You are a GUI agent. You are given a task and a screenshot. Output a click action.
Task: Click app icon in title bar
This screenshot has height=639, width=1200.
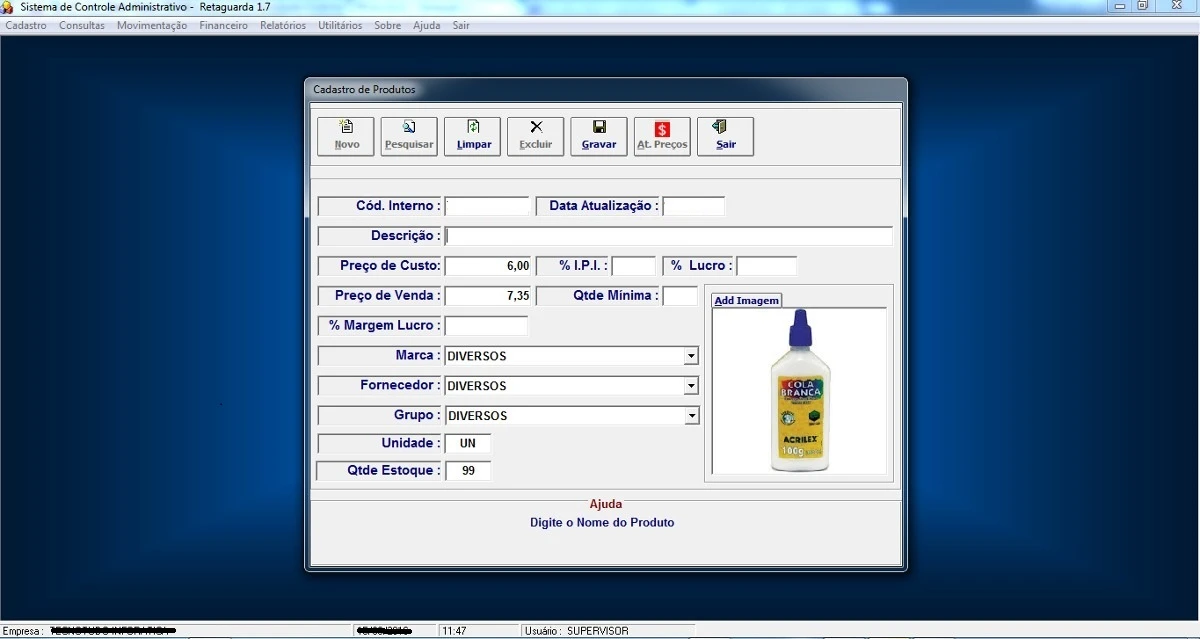click(8, 7)
